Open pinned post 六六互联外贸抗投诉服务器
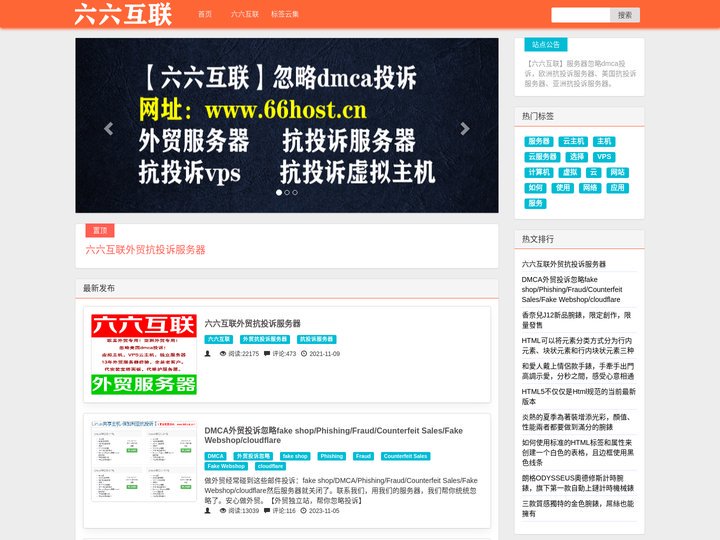 coord(145,250)
